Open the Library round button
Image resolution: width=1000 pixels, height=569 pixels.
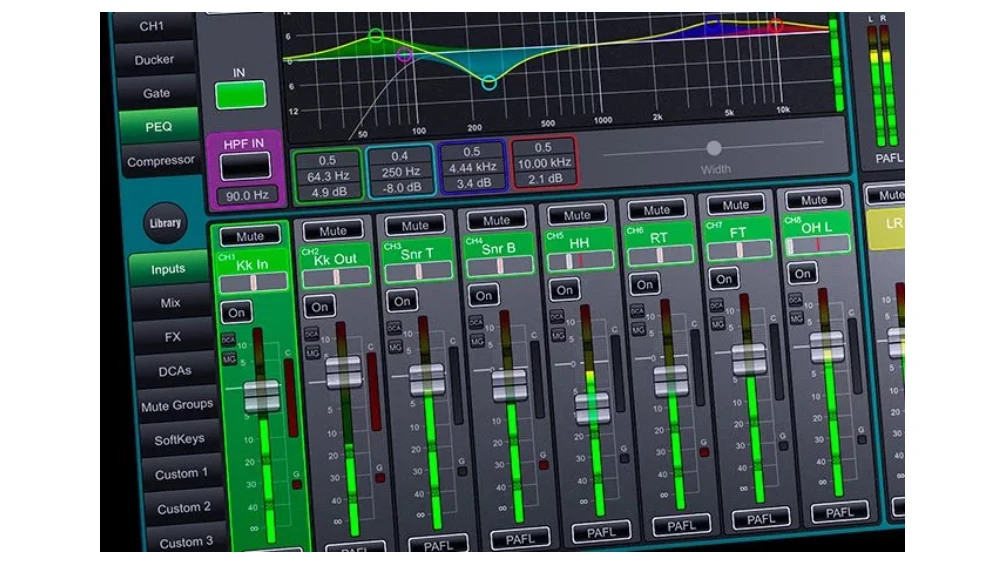pyautogui.click(x=165, y=223)
